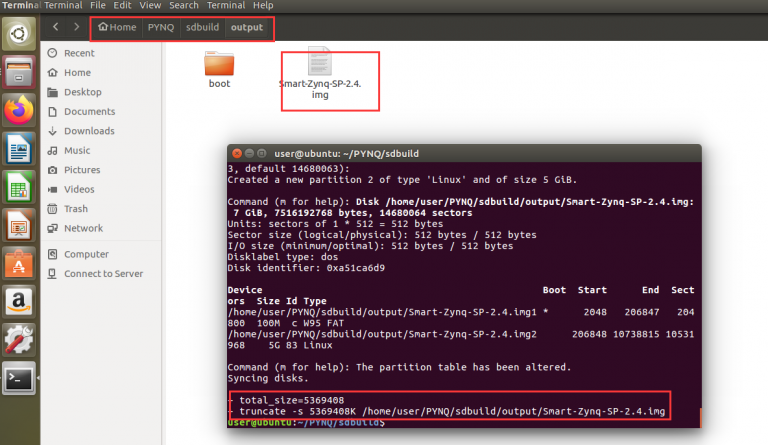Go back using the back arrow
Image resolution: width=768 pixels, height=445 pixels.
click(56, 27)
